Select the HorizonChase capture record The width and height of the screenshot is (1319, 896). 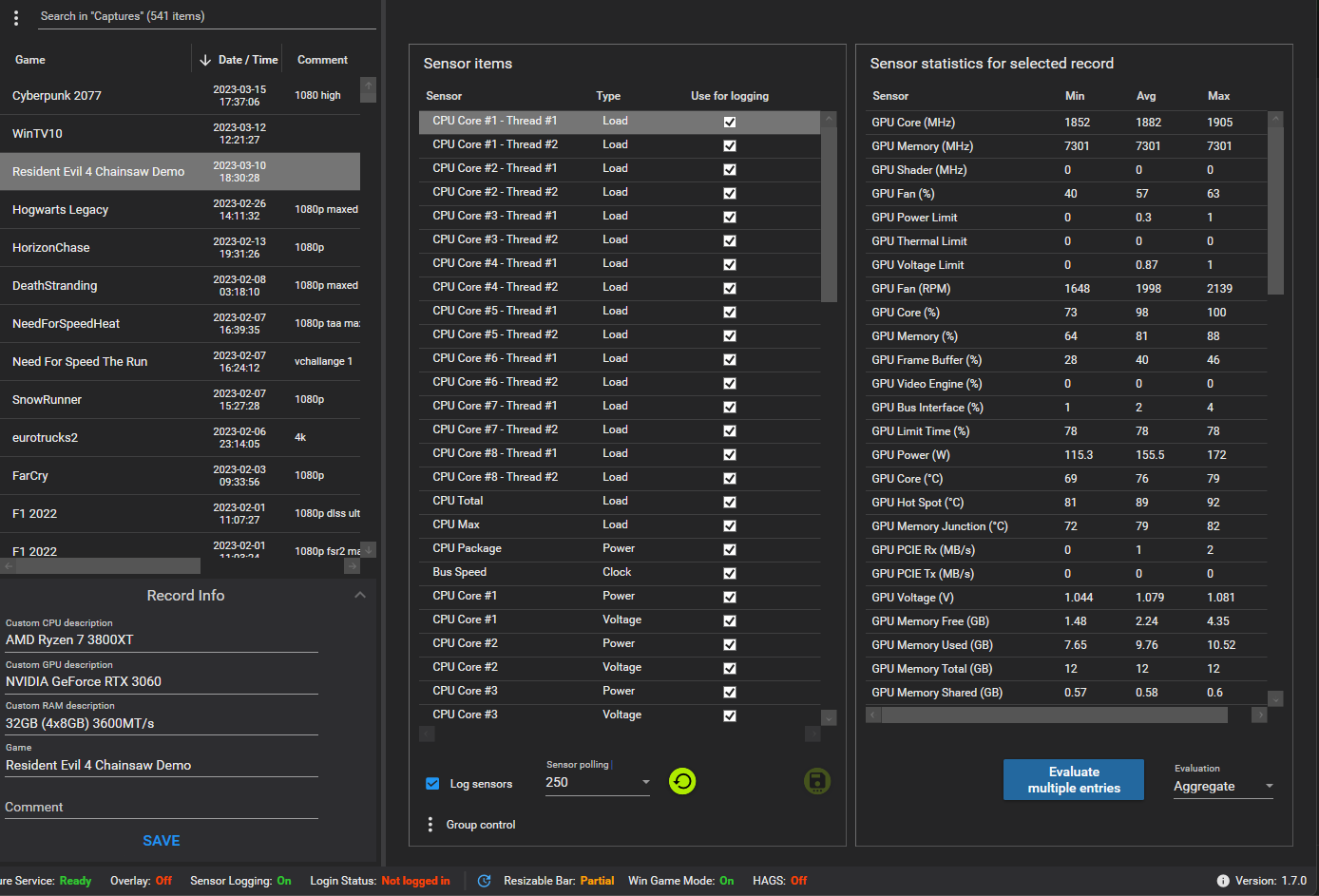(180, 248)
